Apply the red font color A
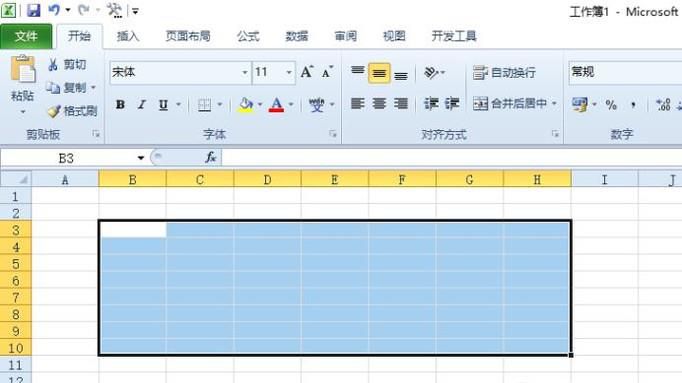Screen dimensions: 682x383 (x=277, y=105)
